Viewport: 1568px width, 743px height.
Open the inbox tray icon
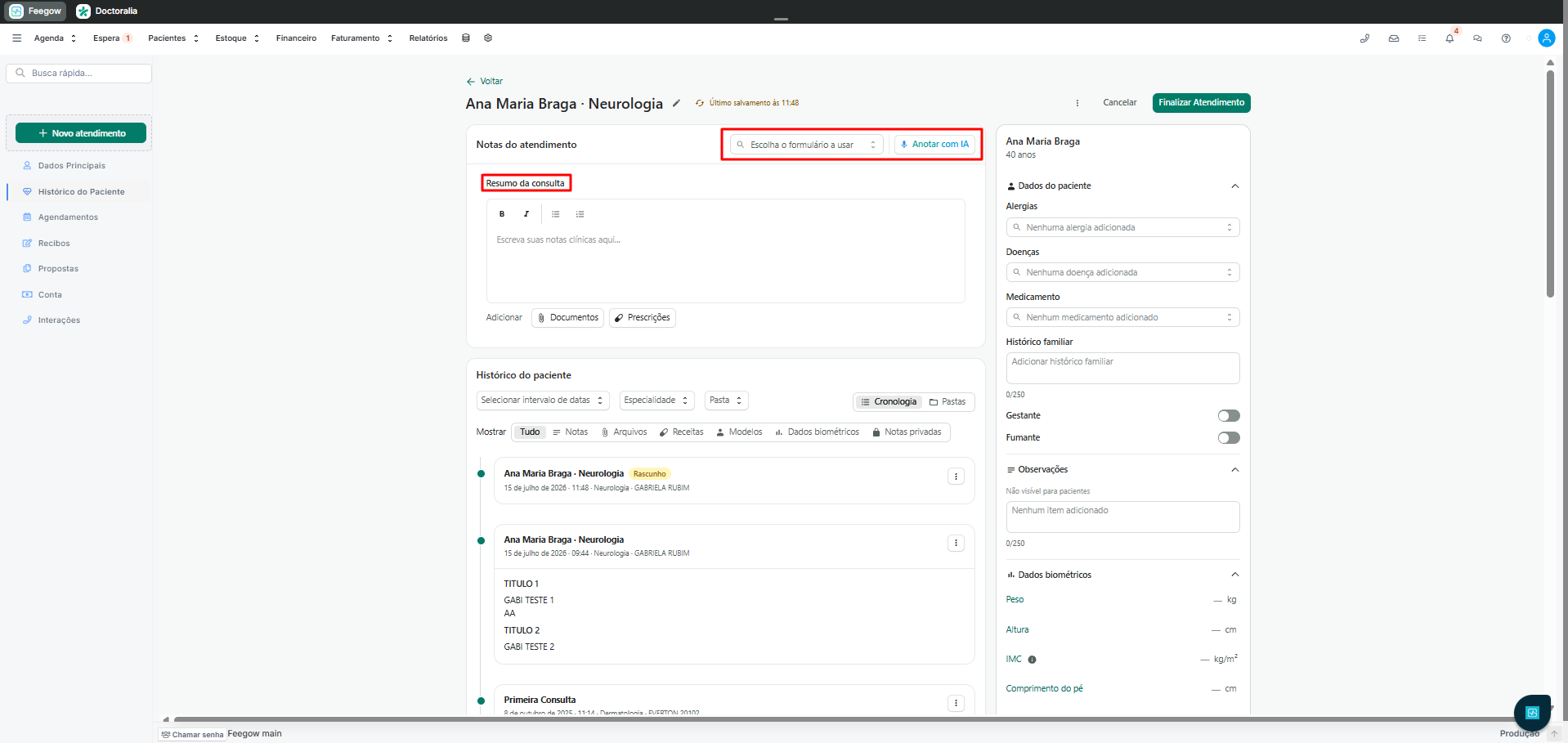click(1394, 38)
